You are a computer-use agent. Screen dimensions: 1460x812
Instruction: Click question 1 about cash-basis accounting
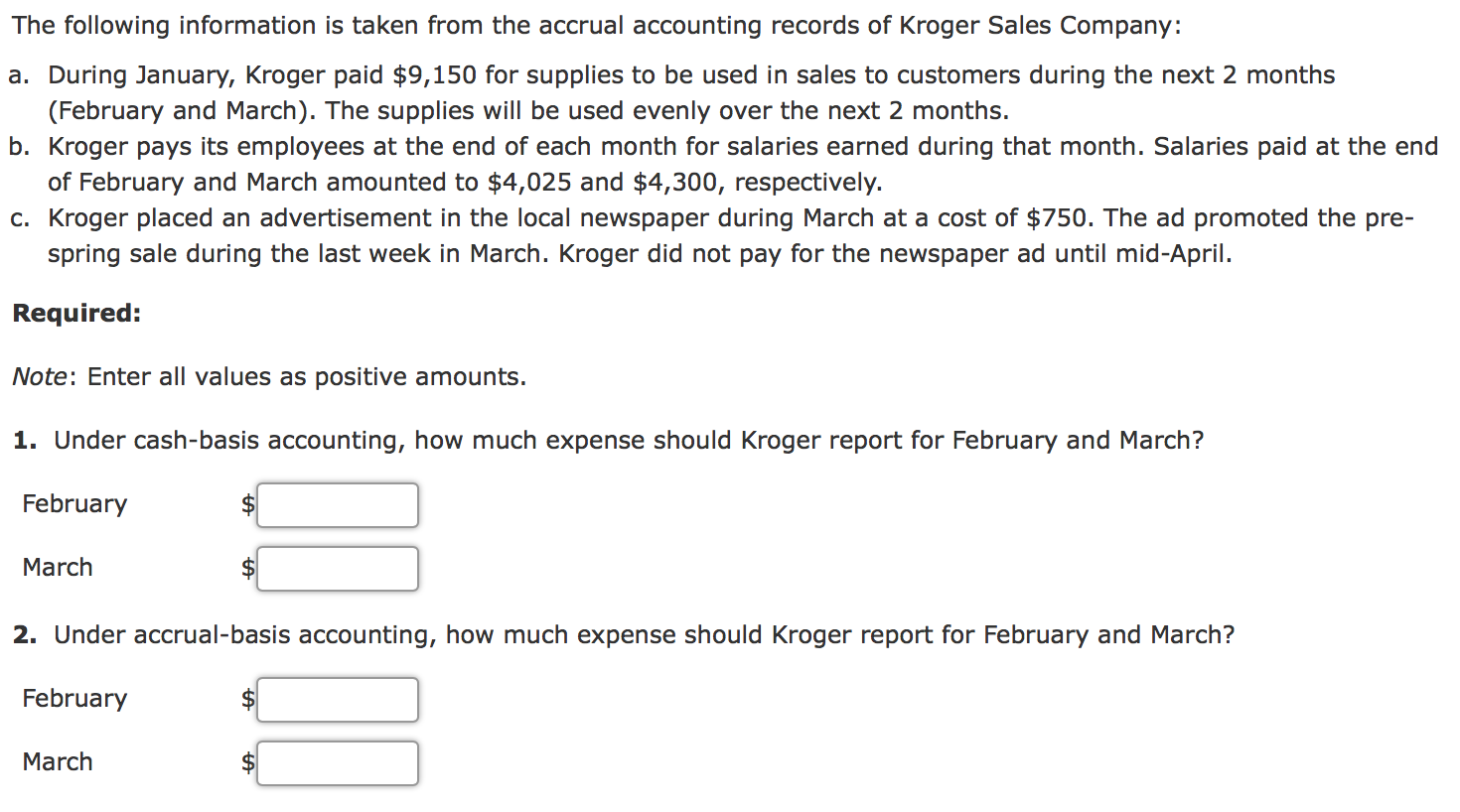(608, 441)
